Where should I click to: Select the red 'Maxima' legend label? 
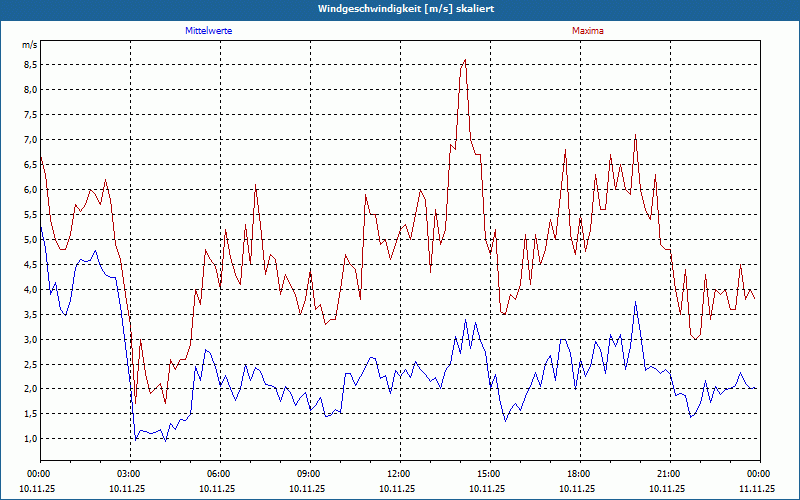(588, 31)
